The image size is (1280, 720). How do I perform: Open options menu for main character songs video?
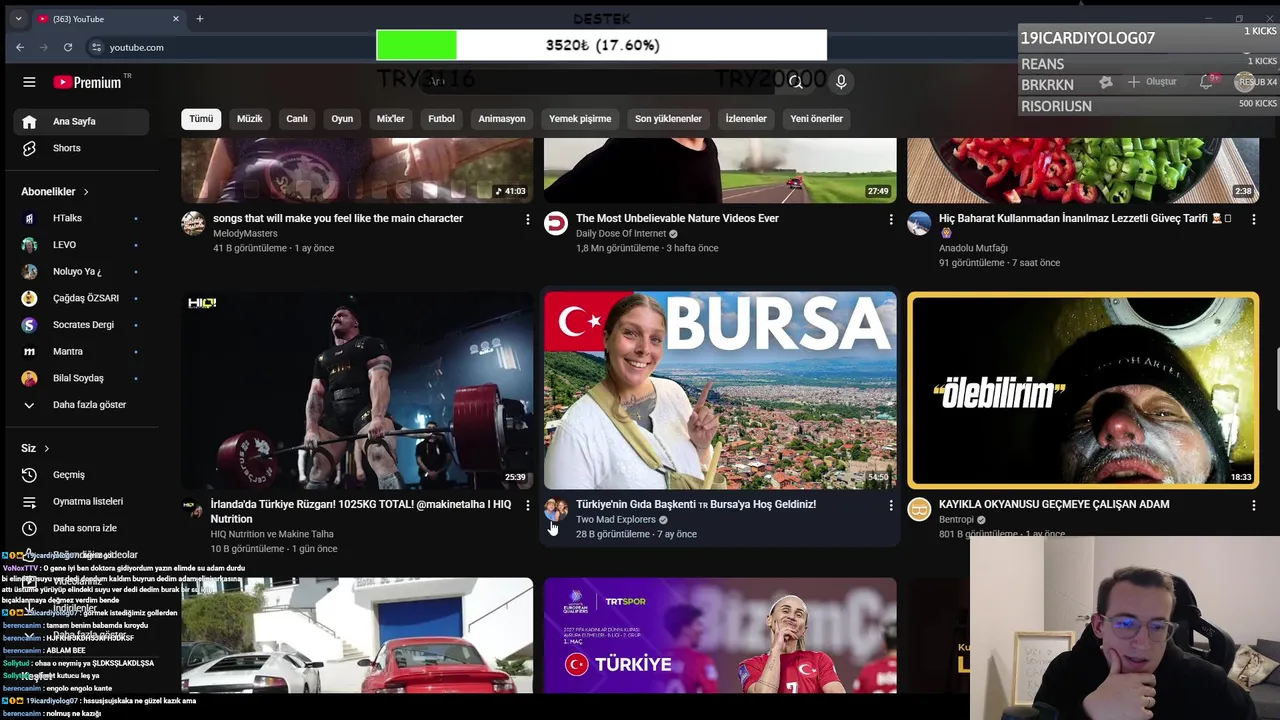[528, 219]
